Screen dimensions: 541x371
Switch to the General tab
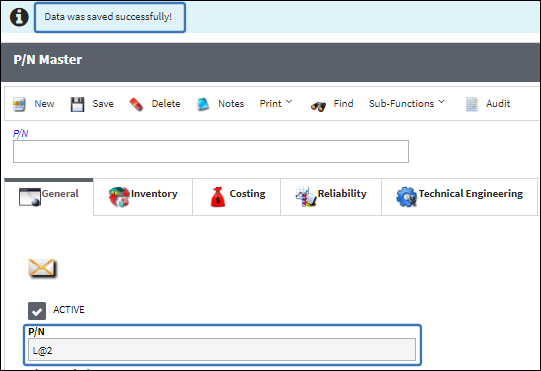coord(49,197)
